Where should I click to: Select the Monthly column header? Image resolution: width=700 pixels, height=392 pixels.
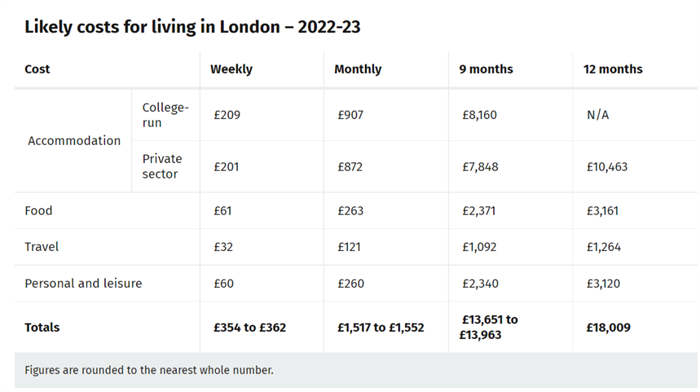click(x=358, y=69)
